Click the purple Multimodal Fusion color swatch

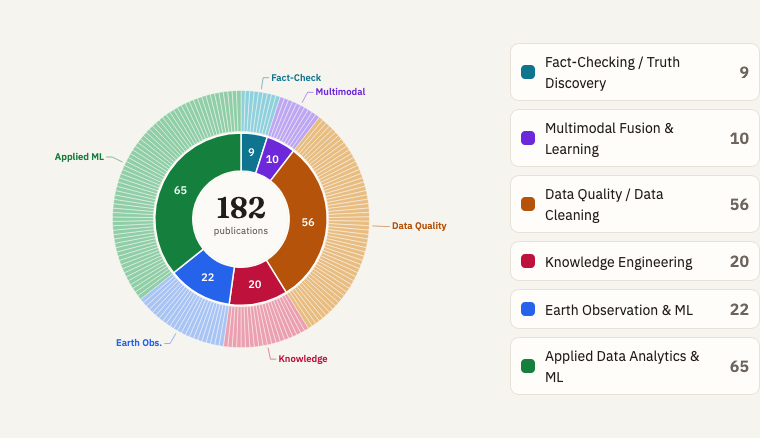tap(528, 138)
